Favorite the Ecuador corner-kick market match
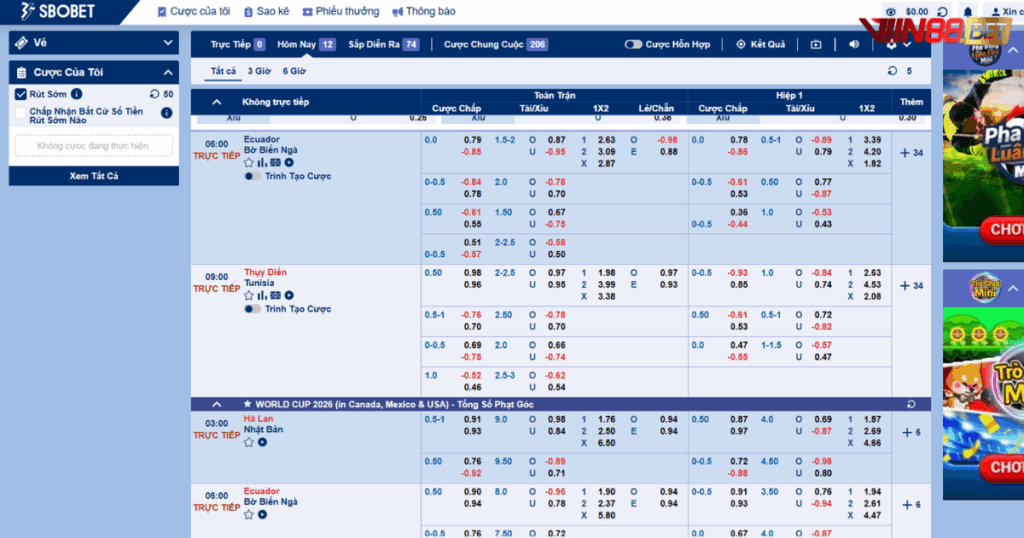Viewport: 1024px width, 538px height. pos(249,514)
